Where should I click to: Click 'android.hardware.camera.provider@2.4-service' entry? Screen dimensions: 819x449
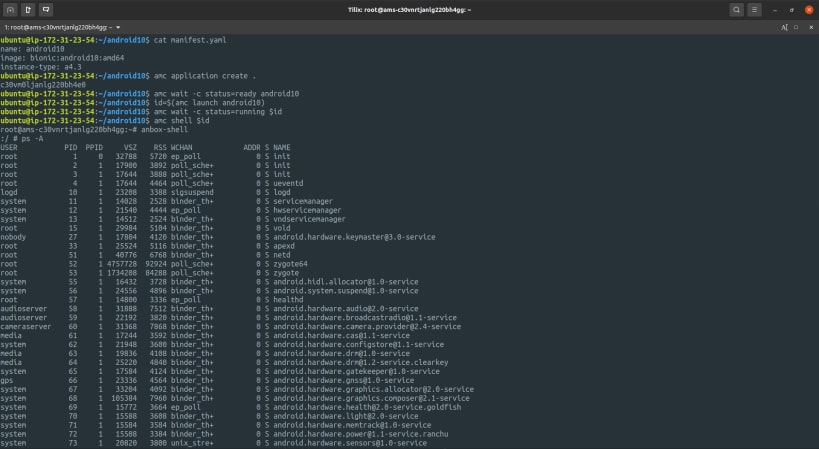coord(367,326)
